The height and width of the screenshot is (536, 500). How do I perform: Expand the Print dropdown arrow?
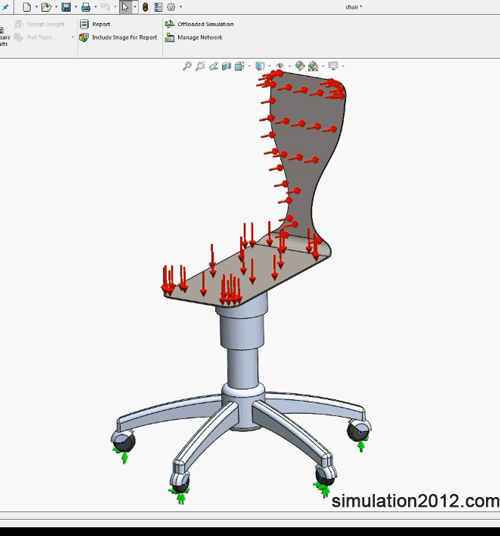click(x=96, y=7)
